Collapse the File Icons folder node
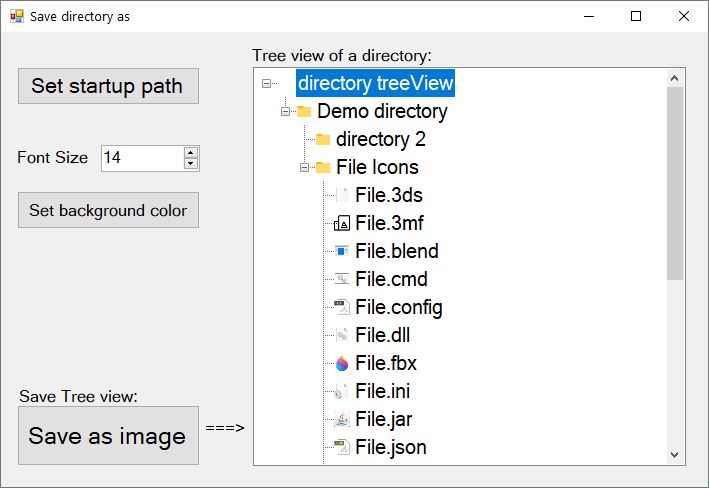 pos(304,167)
